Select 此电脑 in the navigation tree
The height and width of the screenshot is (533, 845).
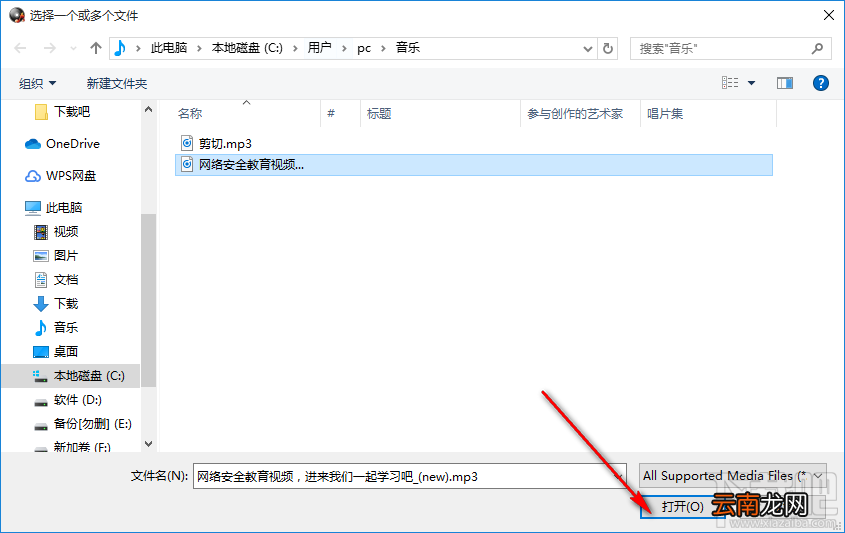point(64,207)
